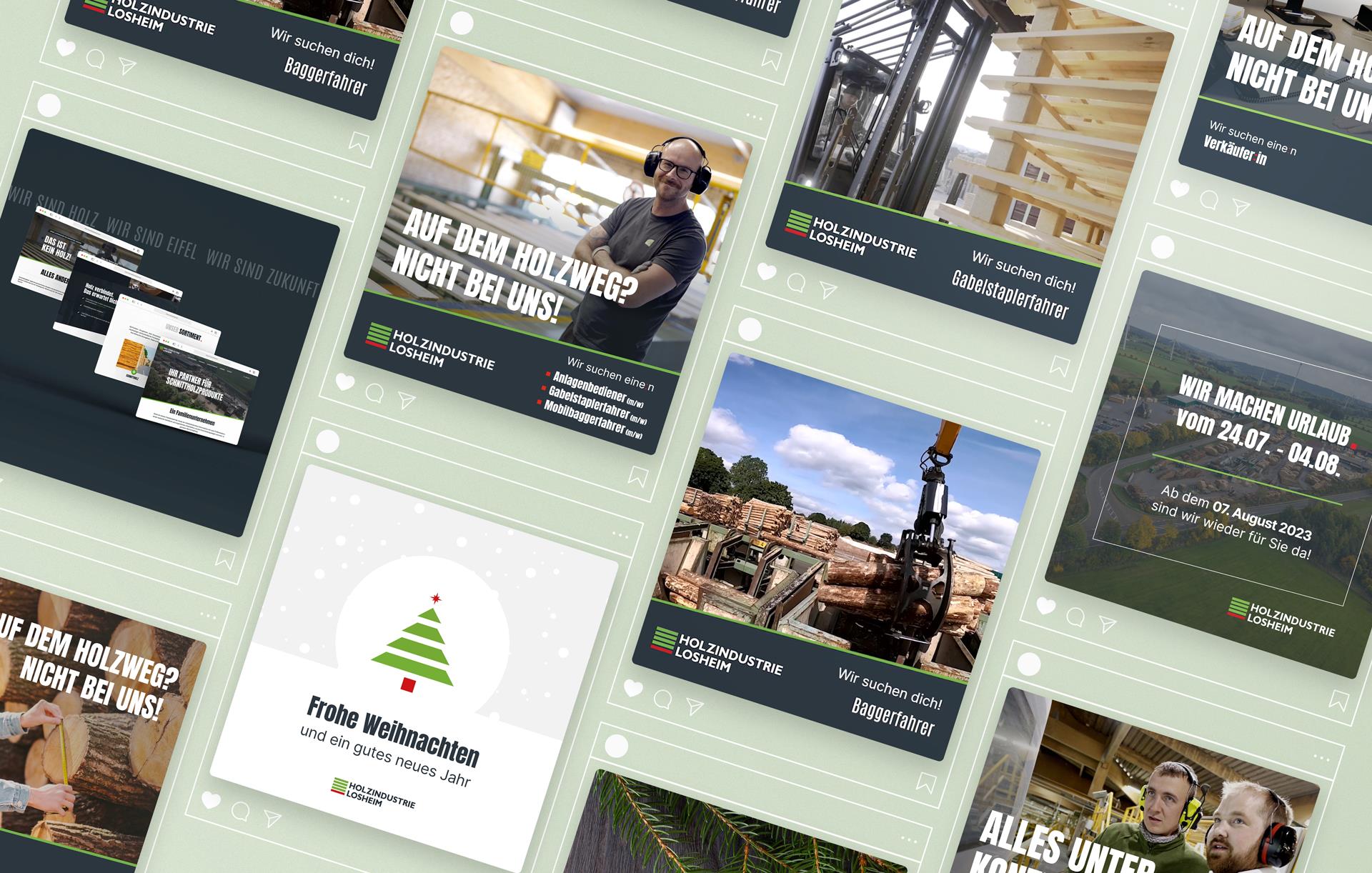Image resolution: width=1372 pixels, height=873 pixels.
Task: Click Holzindustrie Losheim logo in log crane post
Action: [716, 651]
